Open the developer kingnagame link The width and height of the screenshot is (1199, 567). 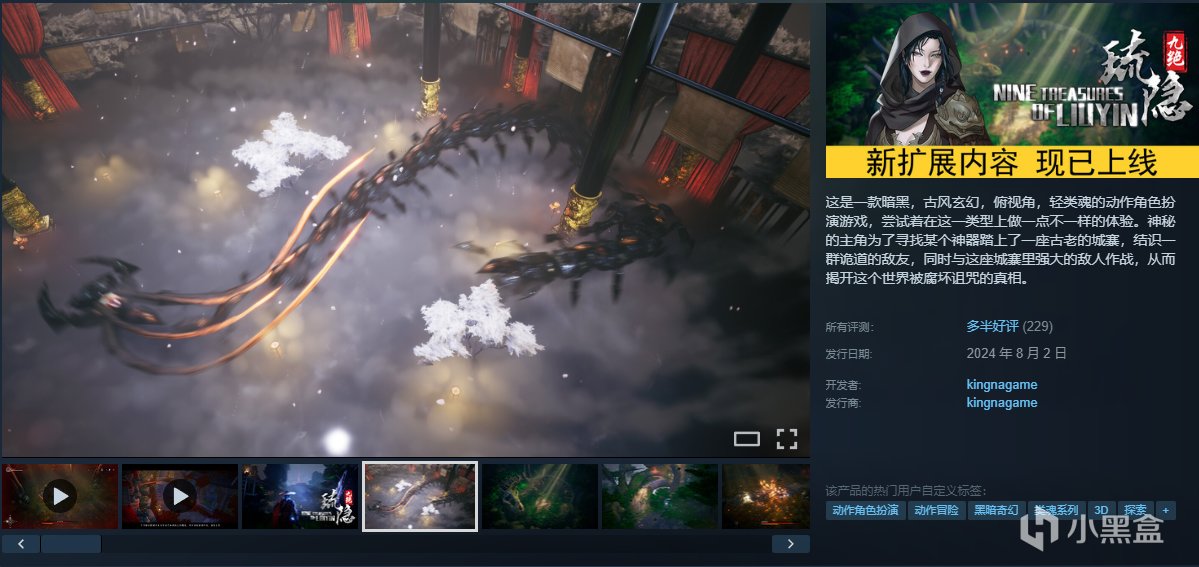pyautogui.click(x=1002, y=384)
